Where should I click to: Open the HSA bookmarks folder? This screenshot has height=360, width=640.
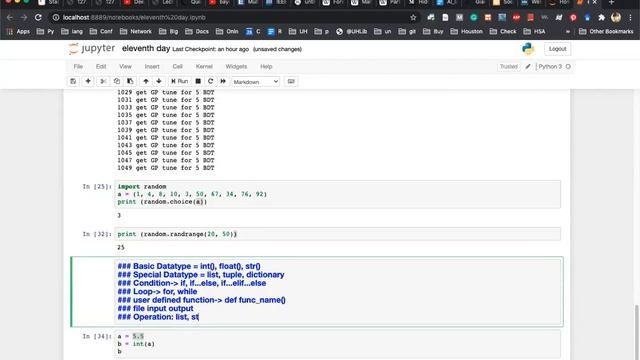[534, 31]
